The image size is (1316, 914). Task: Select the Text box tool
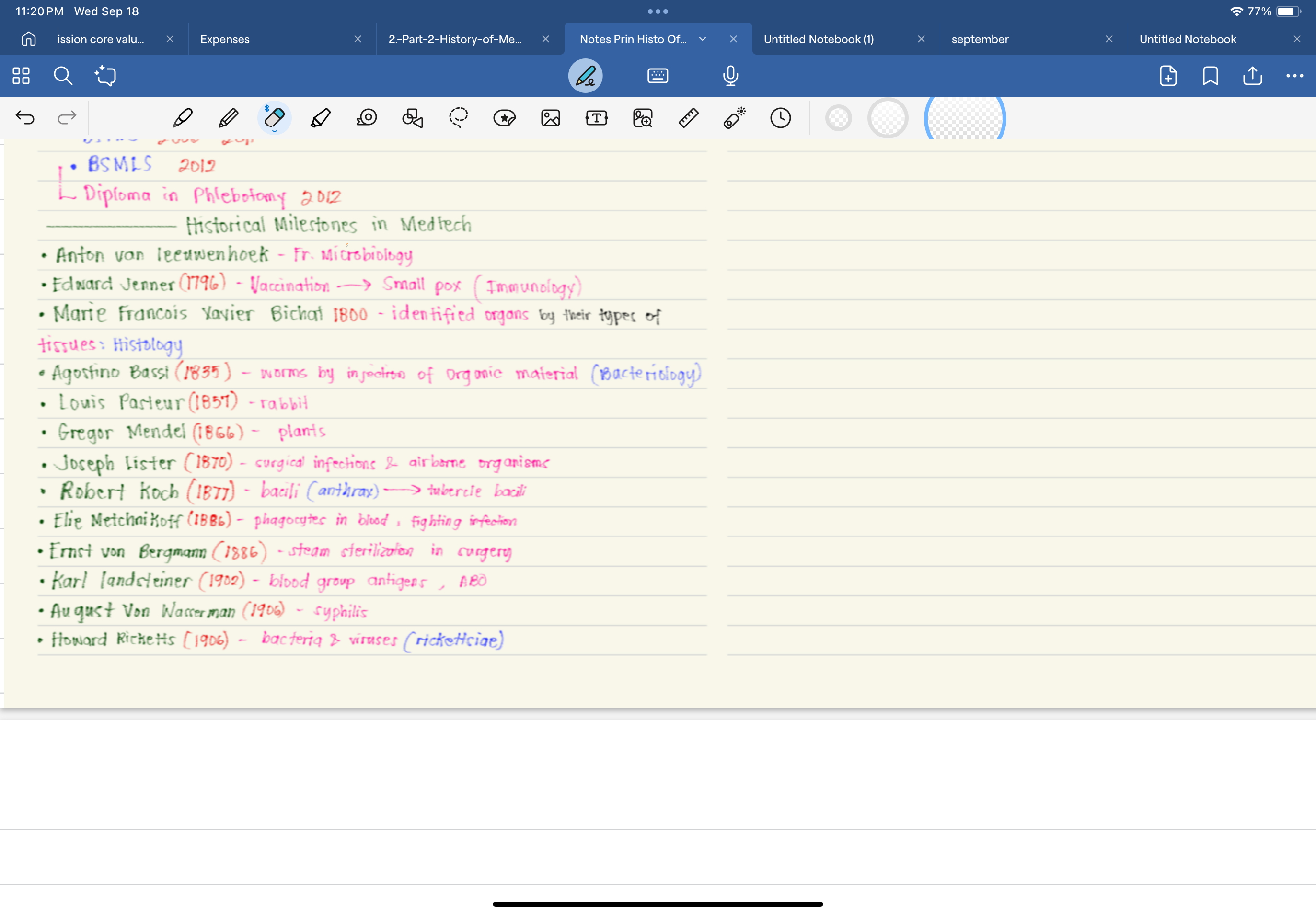tap(596, 118)
